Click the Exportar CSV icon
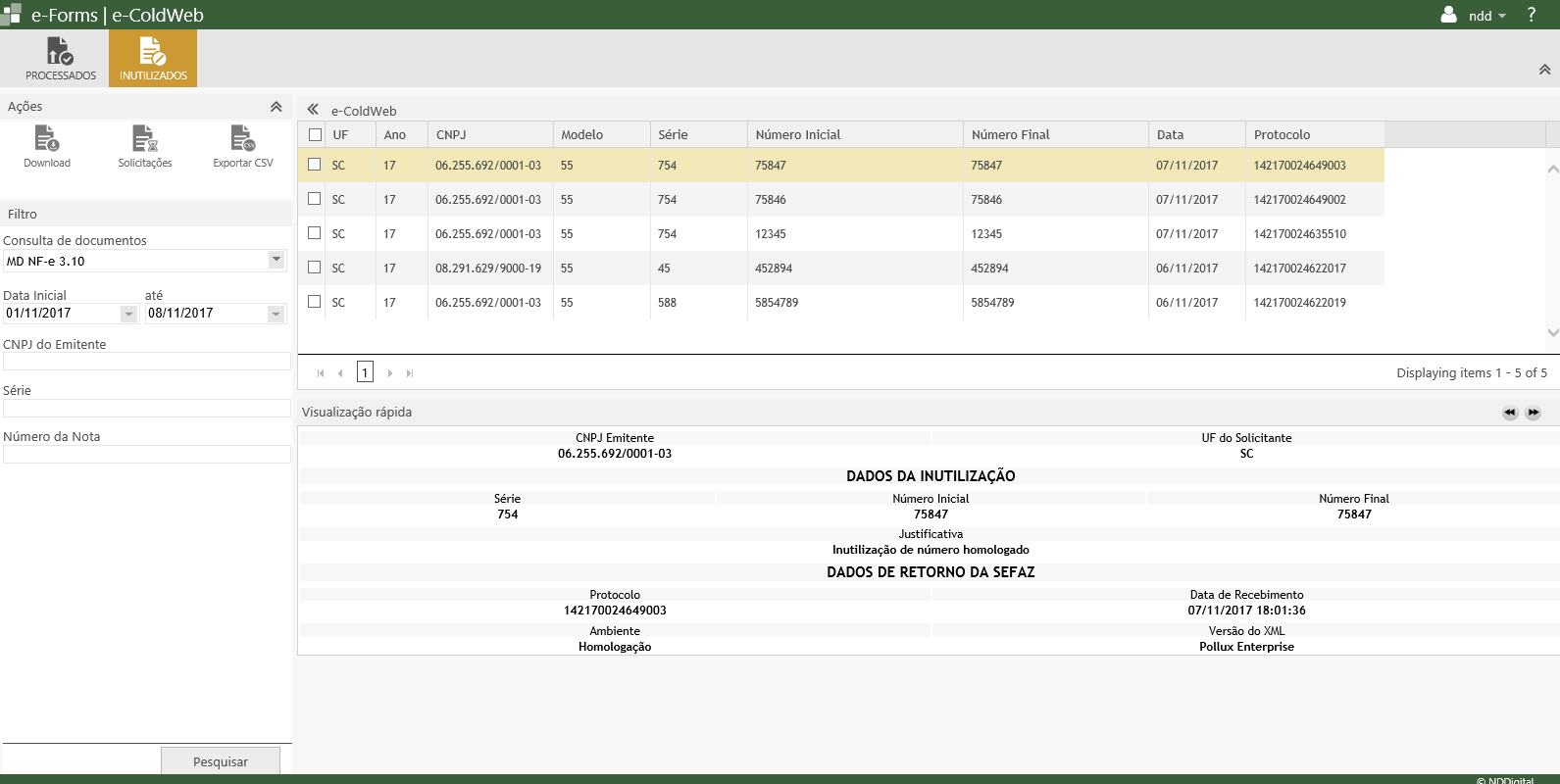This screenshot has width=1560, height=784. [x=243, y=140]
